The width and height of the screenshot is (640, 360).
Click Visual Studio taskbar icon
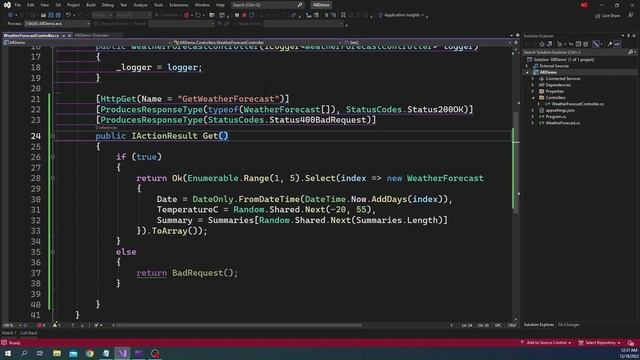coord(122,353)
